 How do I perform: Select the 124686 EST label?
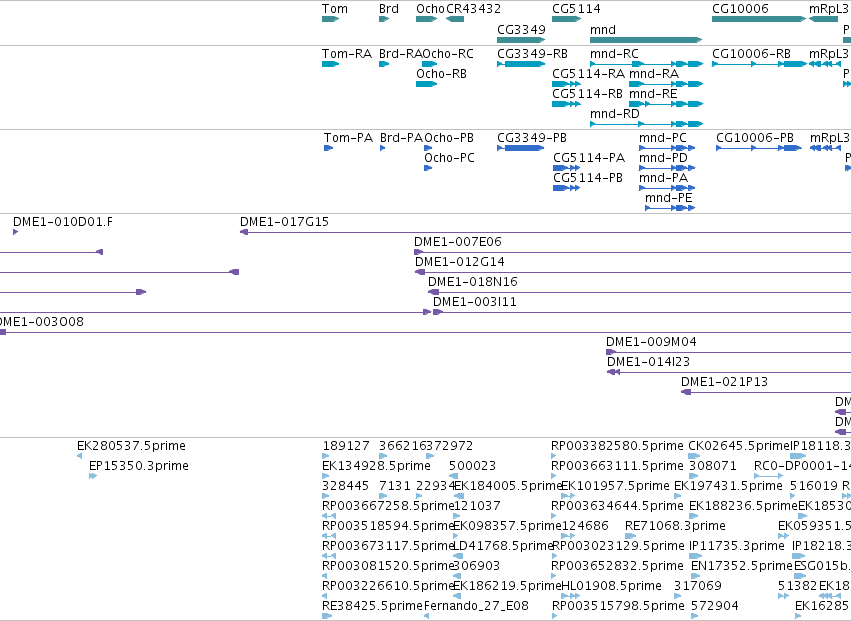click(x=585, y=527)
